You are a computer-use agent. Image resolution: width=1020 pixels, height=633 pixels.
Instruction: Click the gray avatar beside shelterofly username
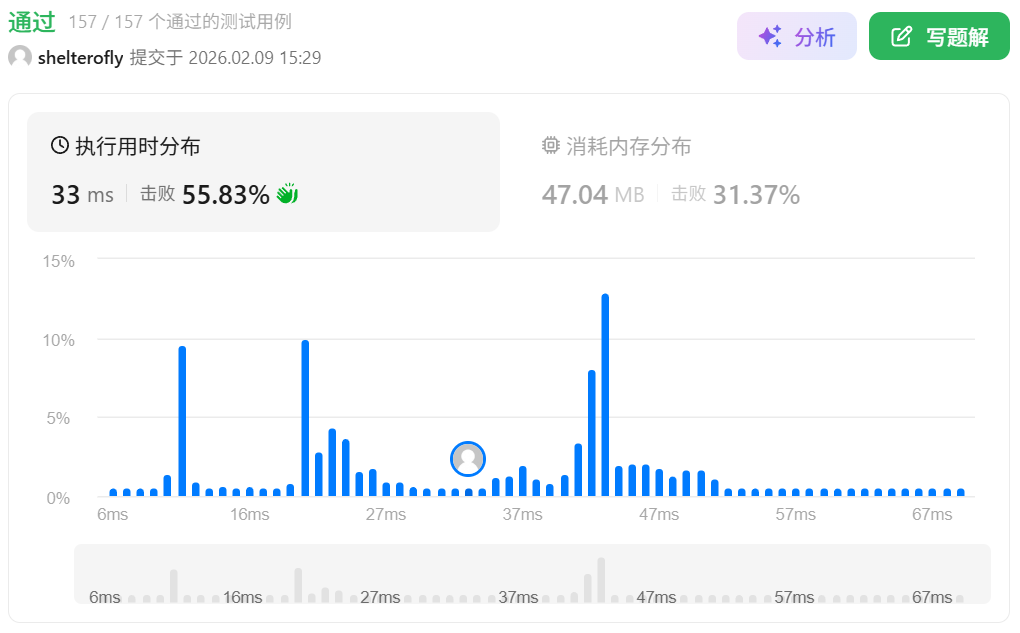coord(19,57)
